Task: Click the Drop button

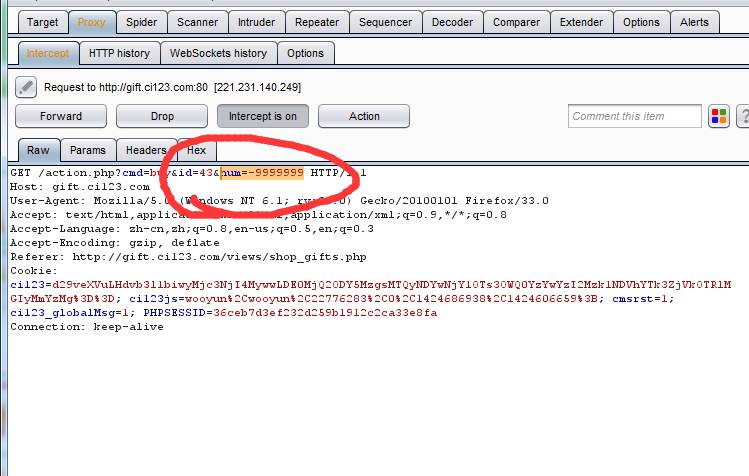Action: pyautogui.click(x=162, y=116)
